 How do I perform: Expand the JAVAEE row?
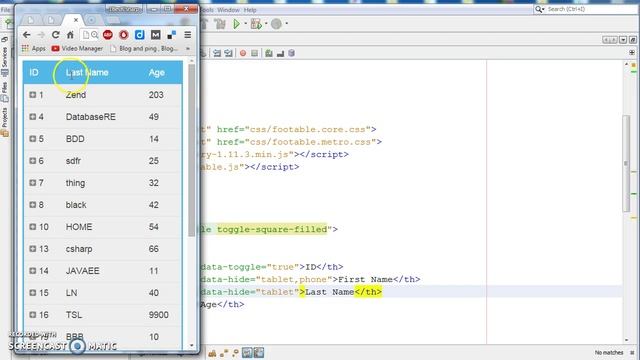click(33, 271)
